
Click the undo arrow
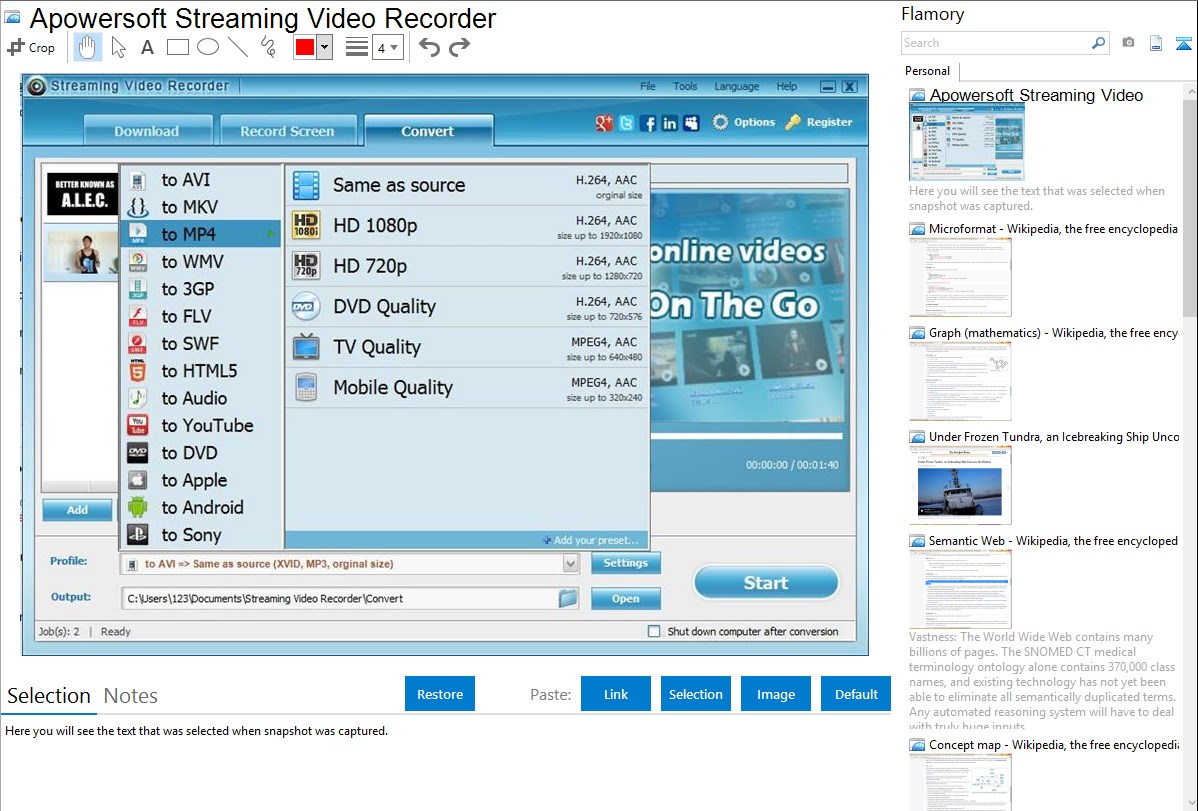pos(429,47)
